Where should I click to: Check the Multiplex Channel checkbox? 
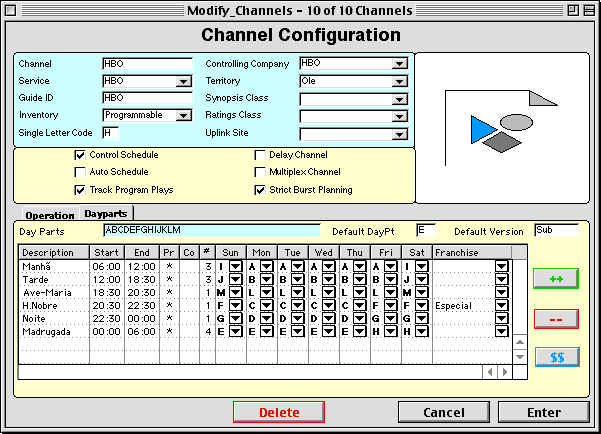click(x=260, y=172)
